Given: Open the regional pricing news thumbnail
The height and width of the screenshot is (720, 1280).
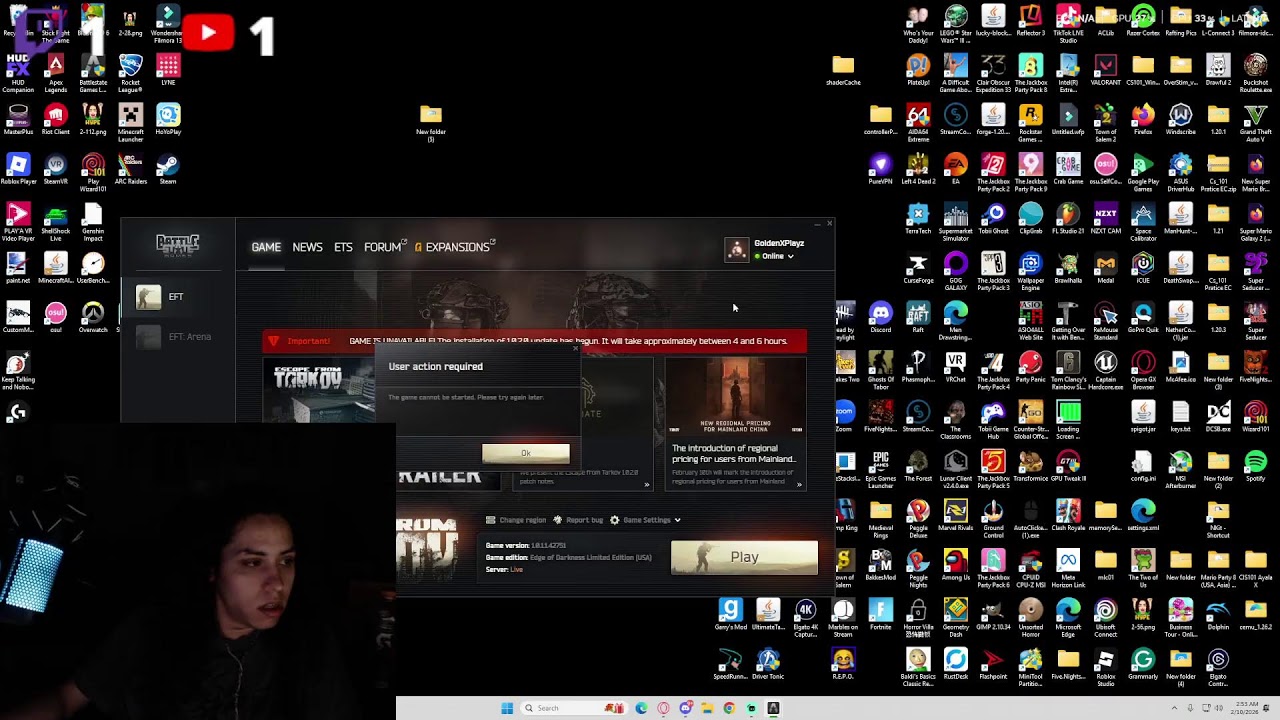Looking at the screenshot, I should [735, 396].
